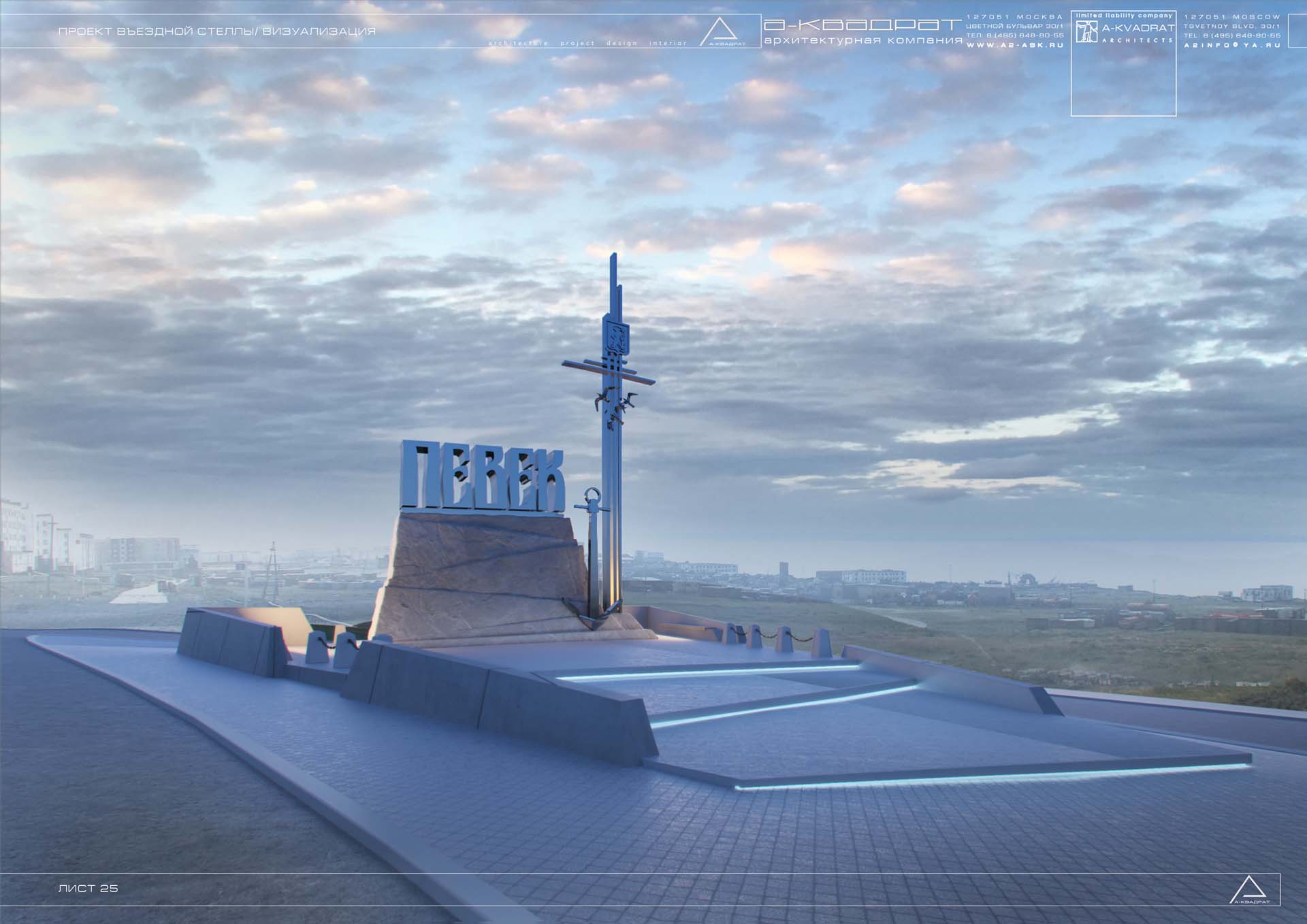Click the English TEL. 8 (495) phone number

coord(1232,35)
